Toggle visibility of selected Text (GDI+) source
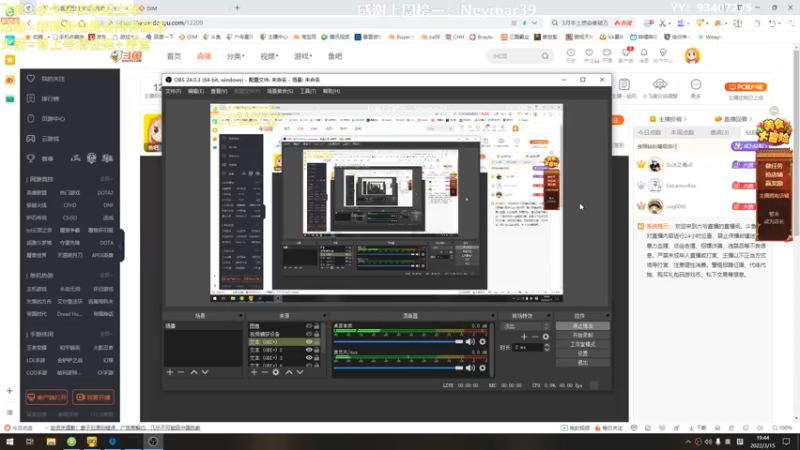 [x=309, y=342]
